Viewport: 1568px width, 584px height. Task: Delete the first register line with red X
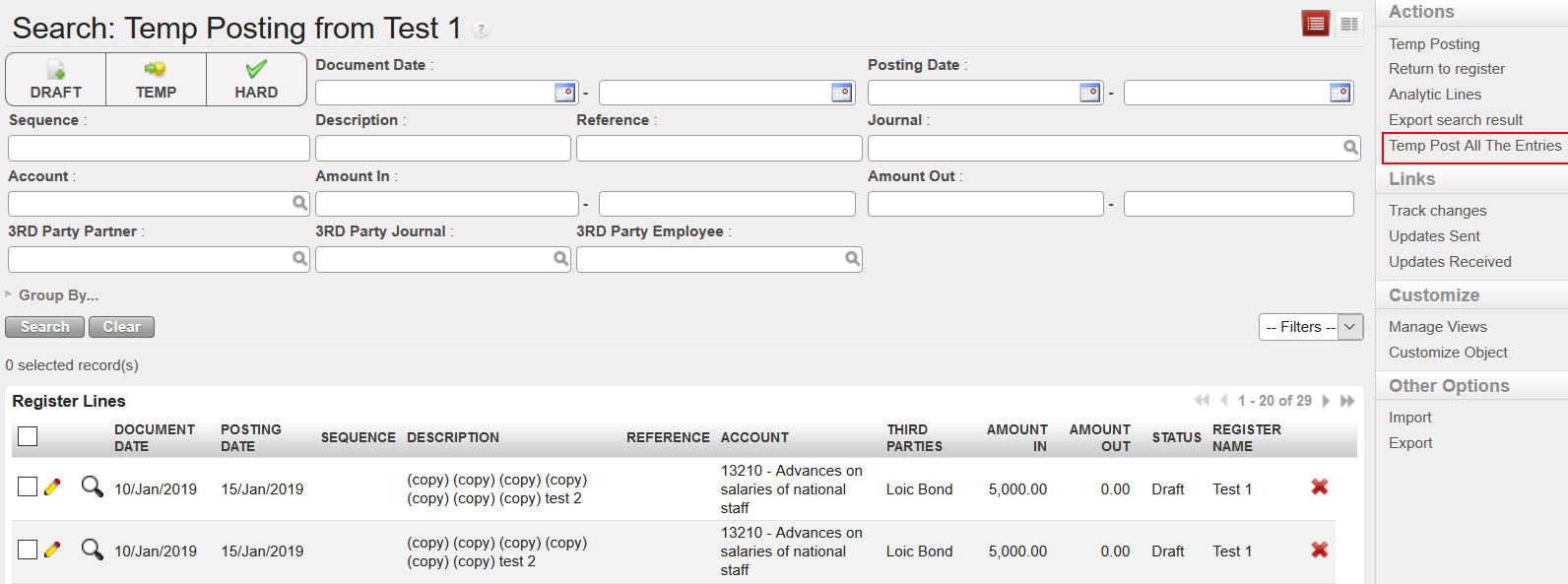pos(1320,487)
